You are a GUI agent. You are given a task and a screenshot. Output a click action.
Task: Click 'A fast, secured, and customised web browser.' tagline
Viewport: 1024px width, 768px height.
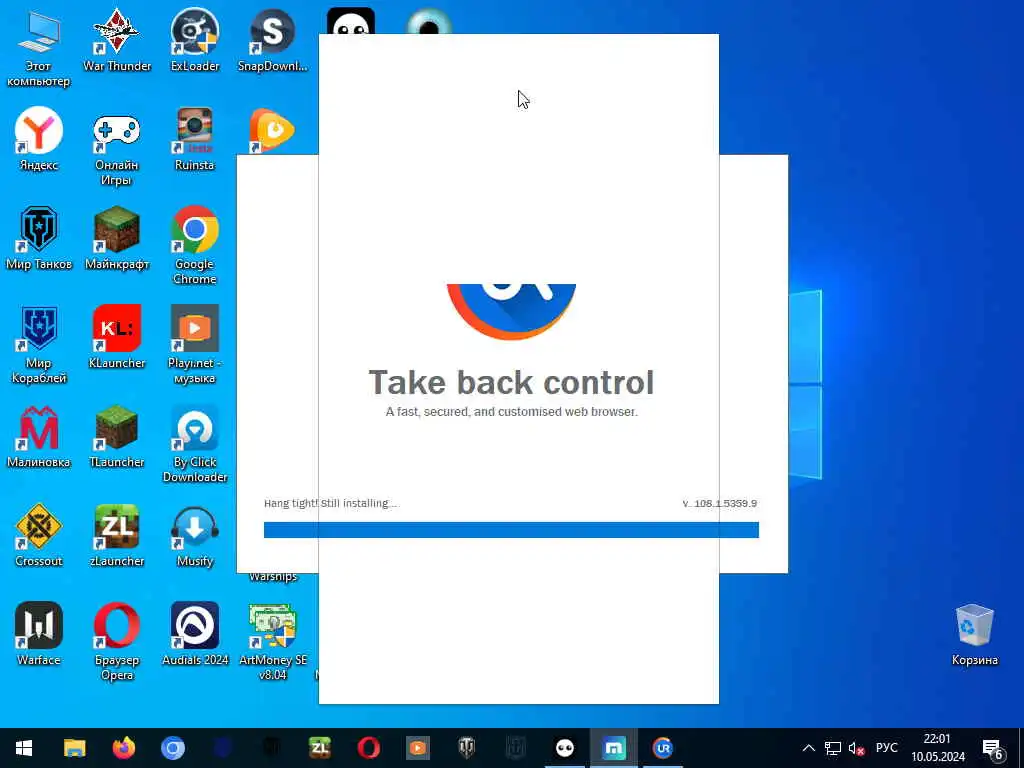coord(511,412)
